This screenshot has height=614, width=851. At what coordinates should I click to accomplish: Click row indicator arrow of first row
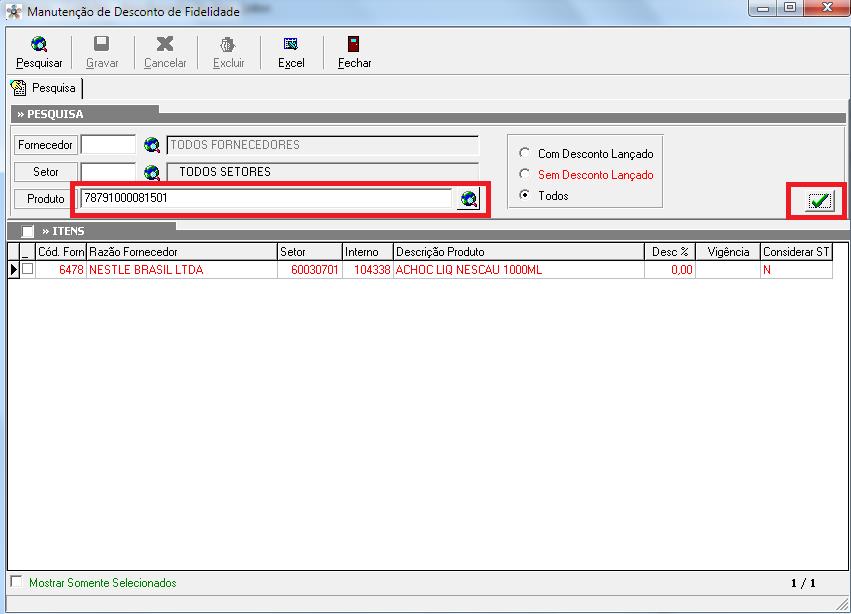(x=14, y=269)
